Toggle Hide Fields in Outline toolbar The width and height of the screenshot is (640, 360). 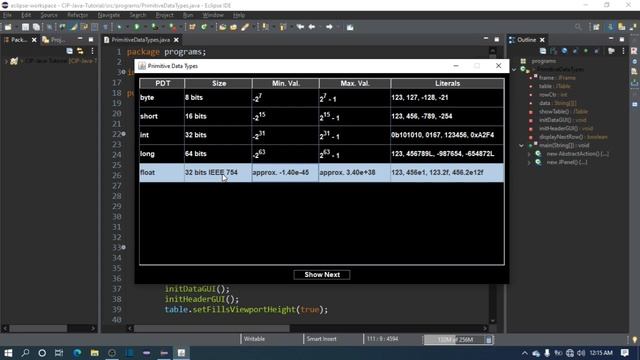[564, 51]
